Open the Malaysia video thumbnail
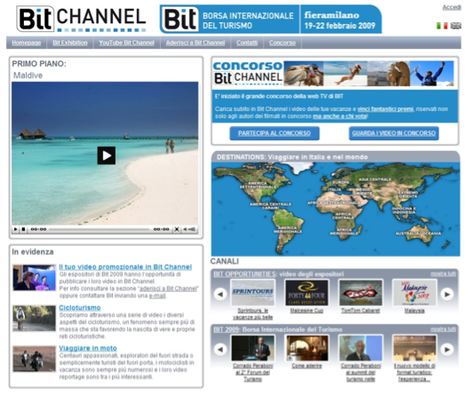Screen dimensions: 470x395 tap(414, 292)
